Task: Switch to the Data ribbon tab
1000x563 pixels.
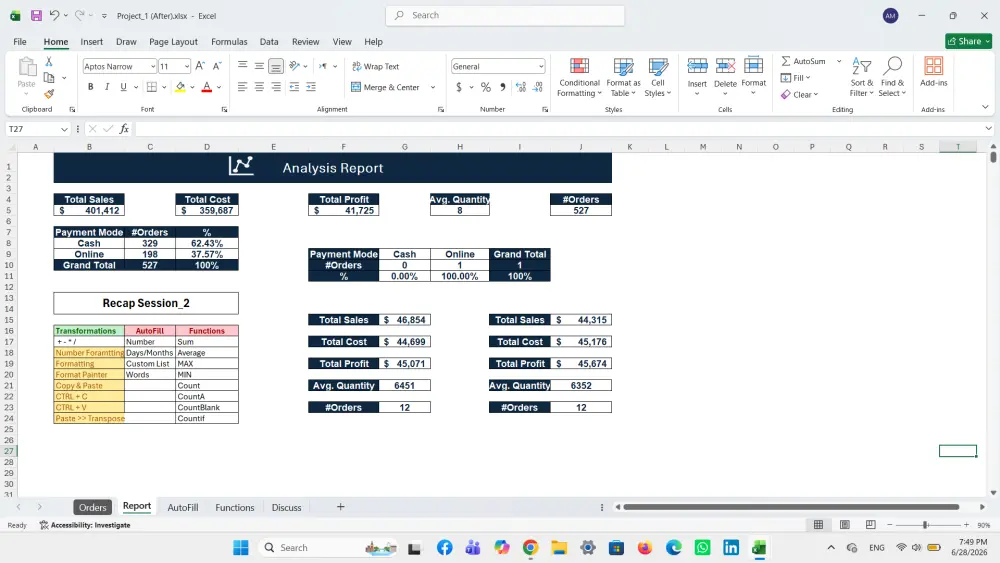Action: click(268, 41)
